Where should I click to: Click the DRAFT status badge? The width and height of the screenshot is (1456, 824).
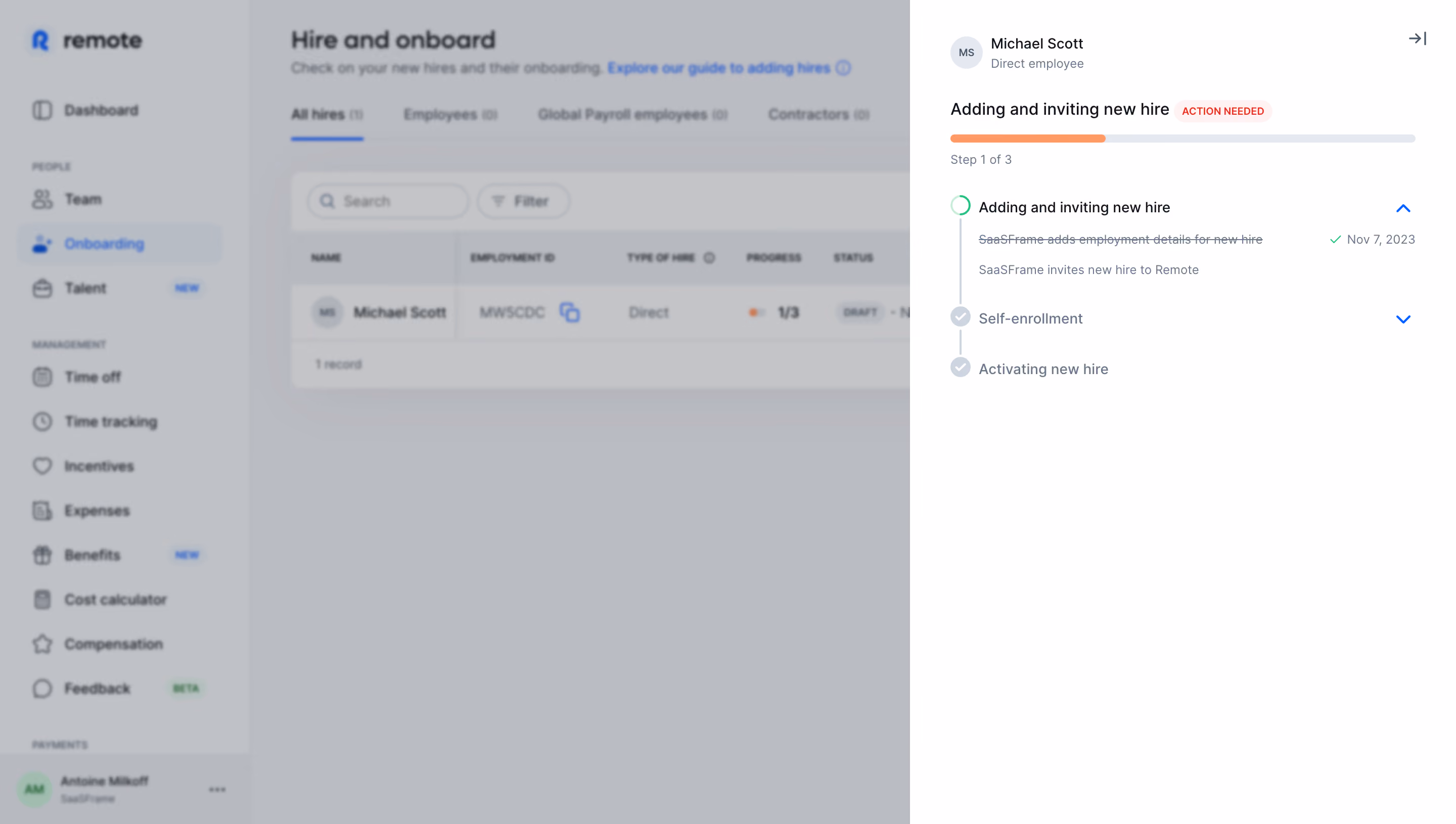coord(860,312)
